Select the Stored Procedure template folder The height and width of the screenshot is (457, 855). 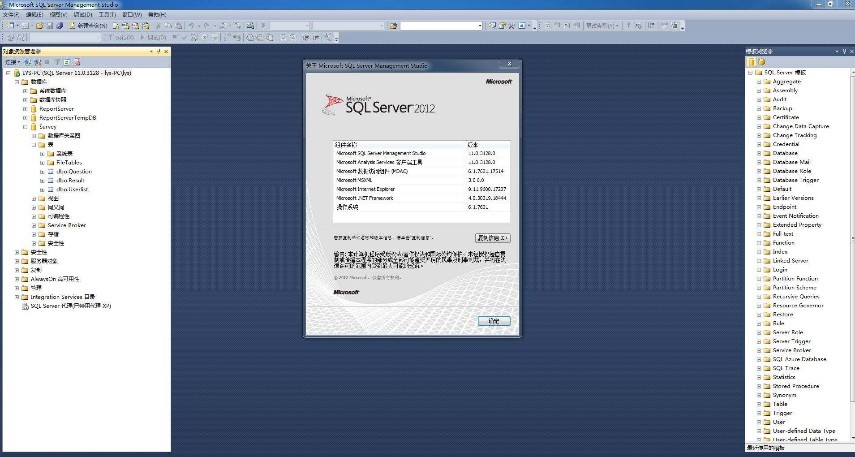tap(796, 386)
